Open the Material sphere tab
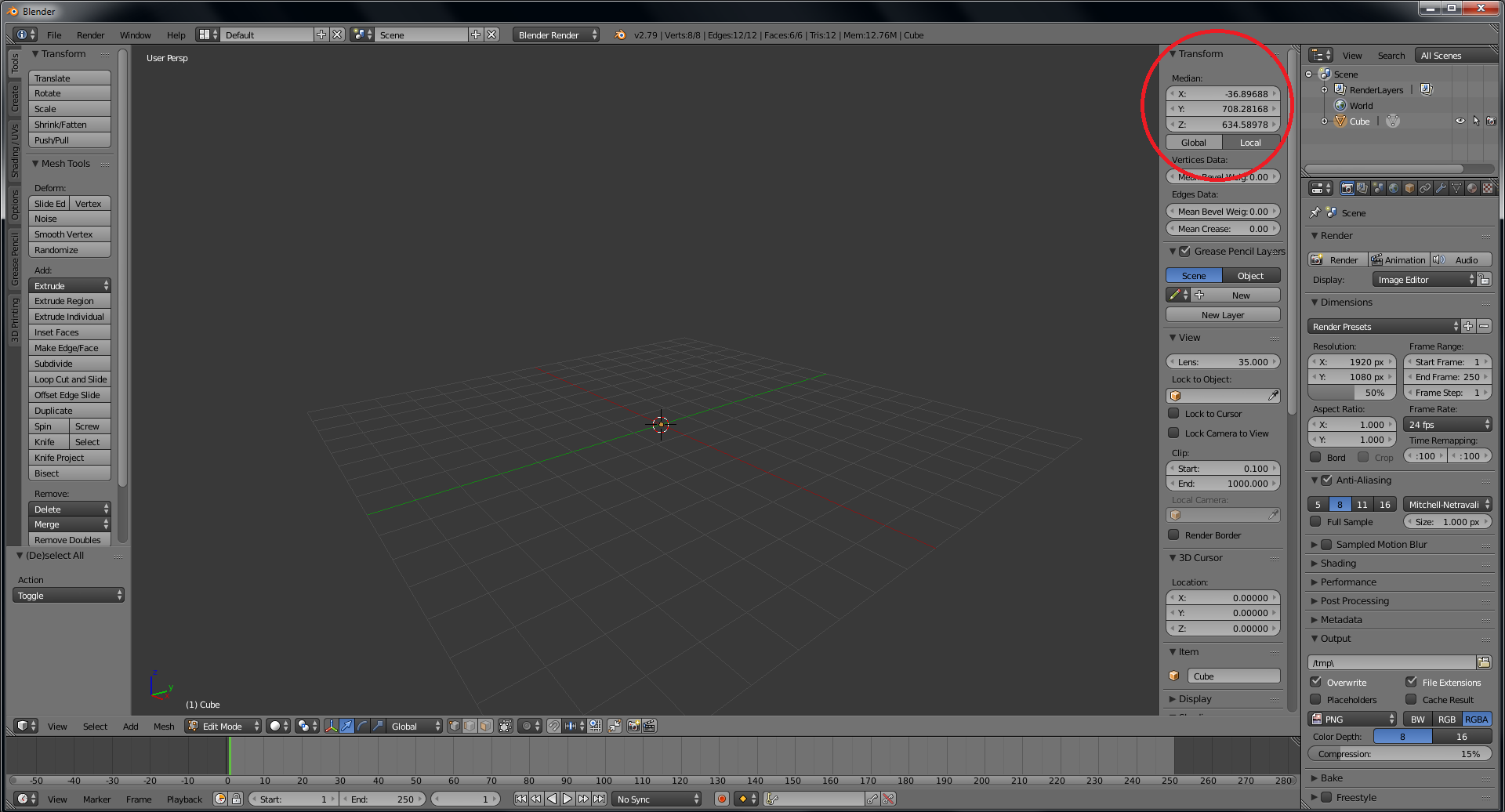This screenshot has width=1505, height=812. [x=1472, y=188]
